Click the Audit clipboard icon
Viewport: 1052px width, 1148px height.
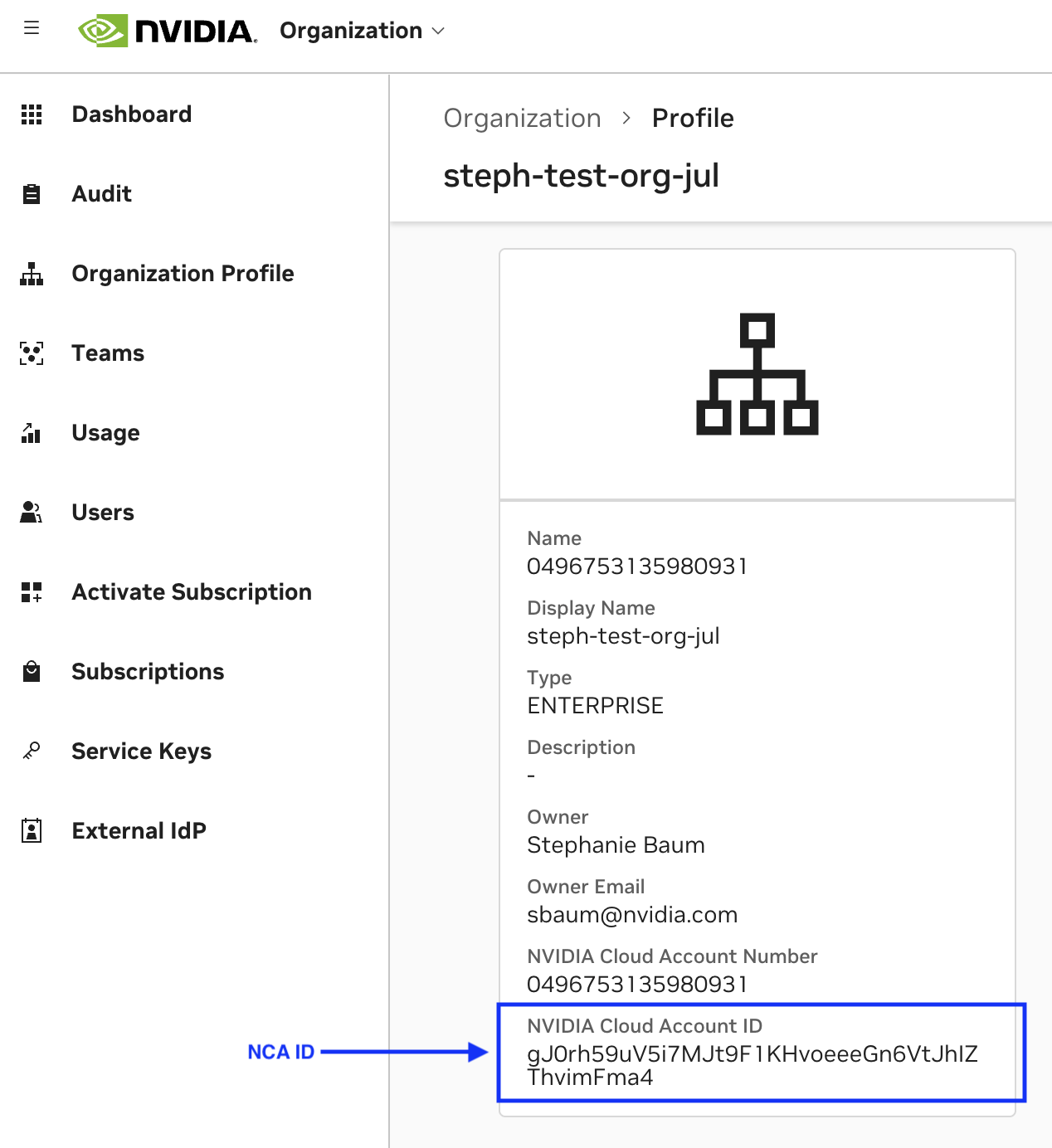(32, 194)
